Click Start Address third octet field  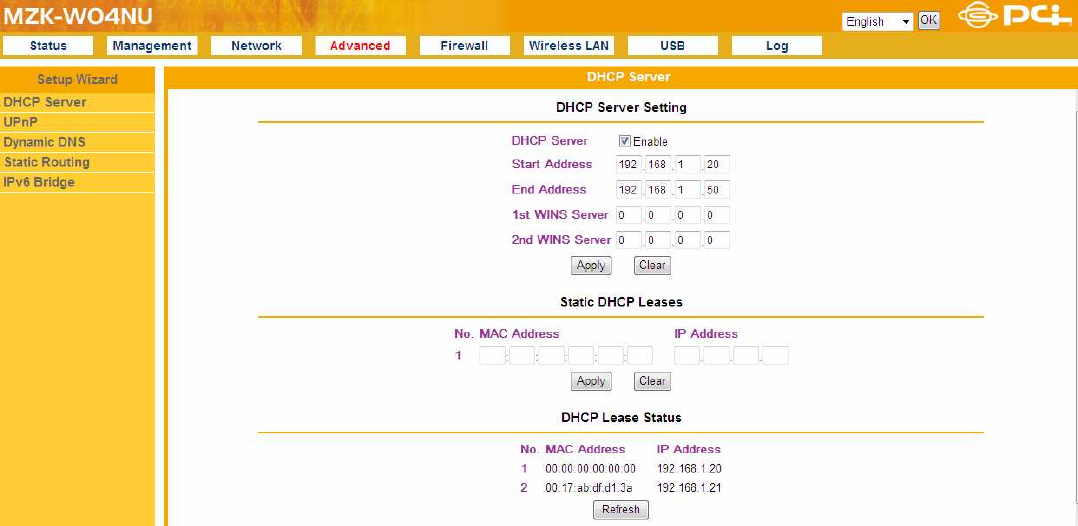pos(687,164)
